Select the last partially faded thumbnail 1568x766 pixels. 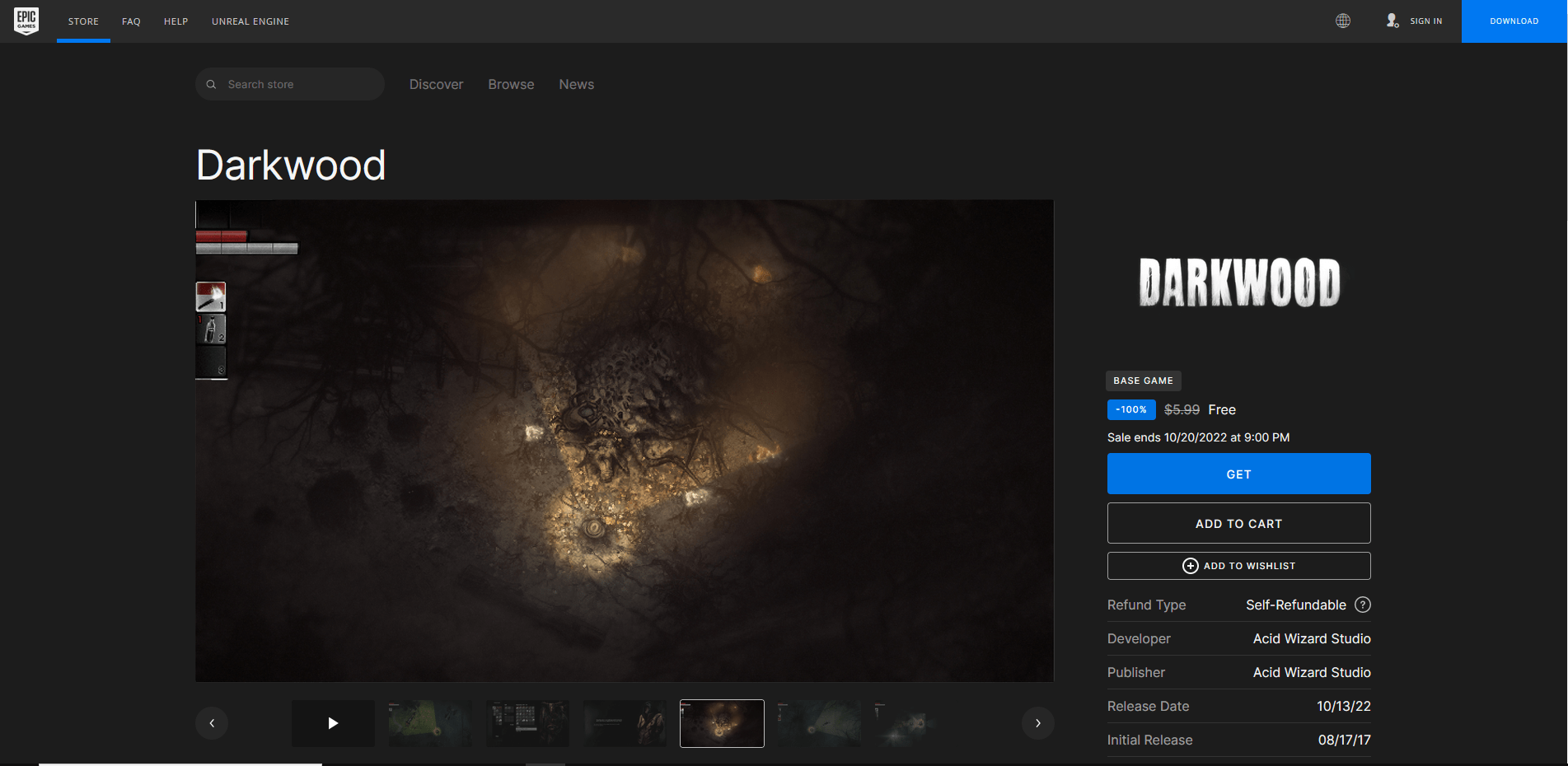click(x=906, y=723)
